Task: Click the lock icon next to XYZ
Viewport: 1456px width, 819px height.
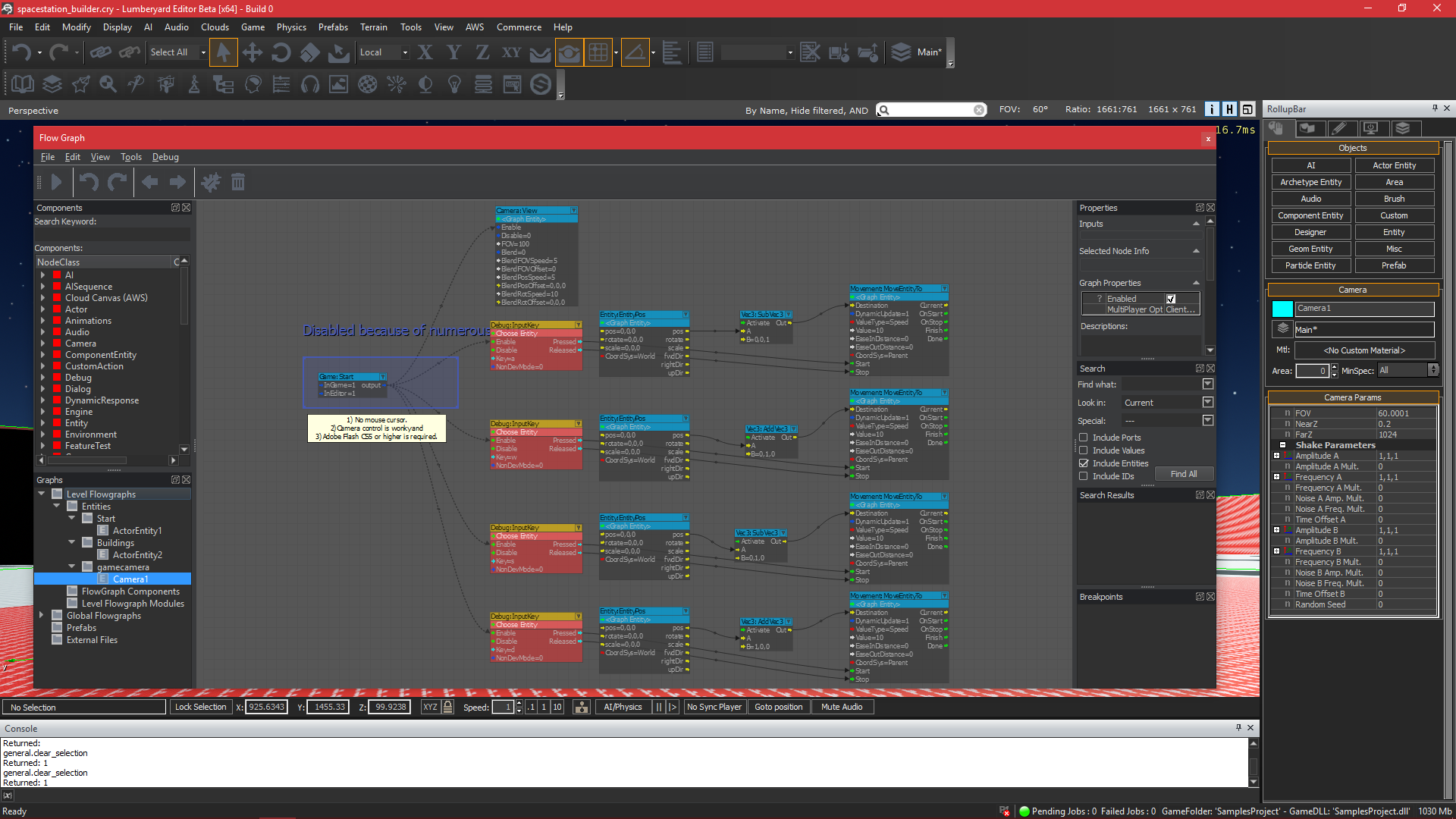Action: click(x=448, y=707)
